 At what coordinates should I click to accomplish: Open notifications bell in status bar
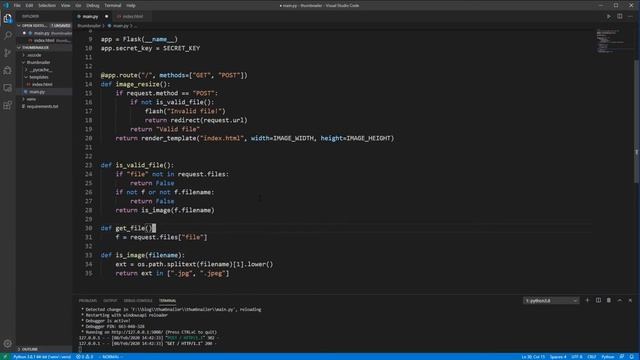pyautogui.click(x=631, y=357)
